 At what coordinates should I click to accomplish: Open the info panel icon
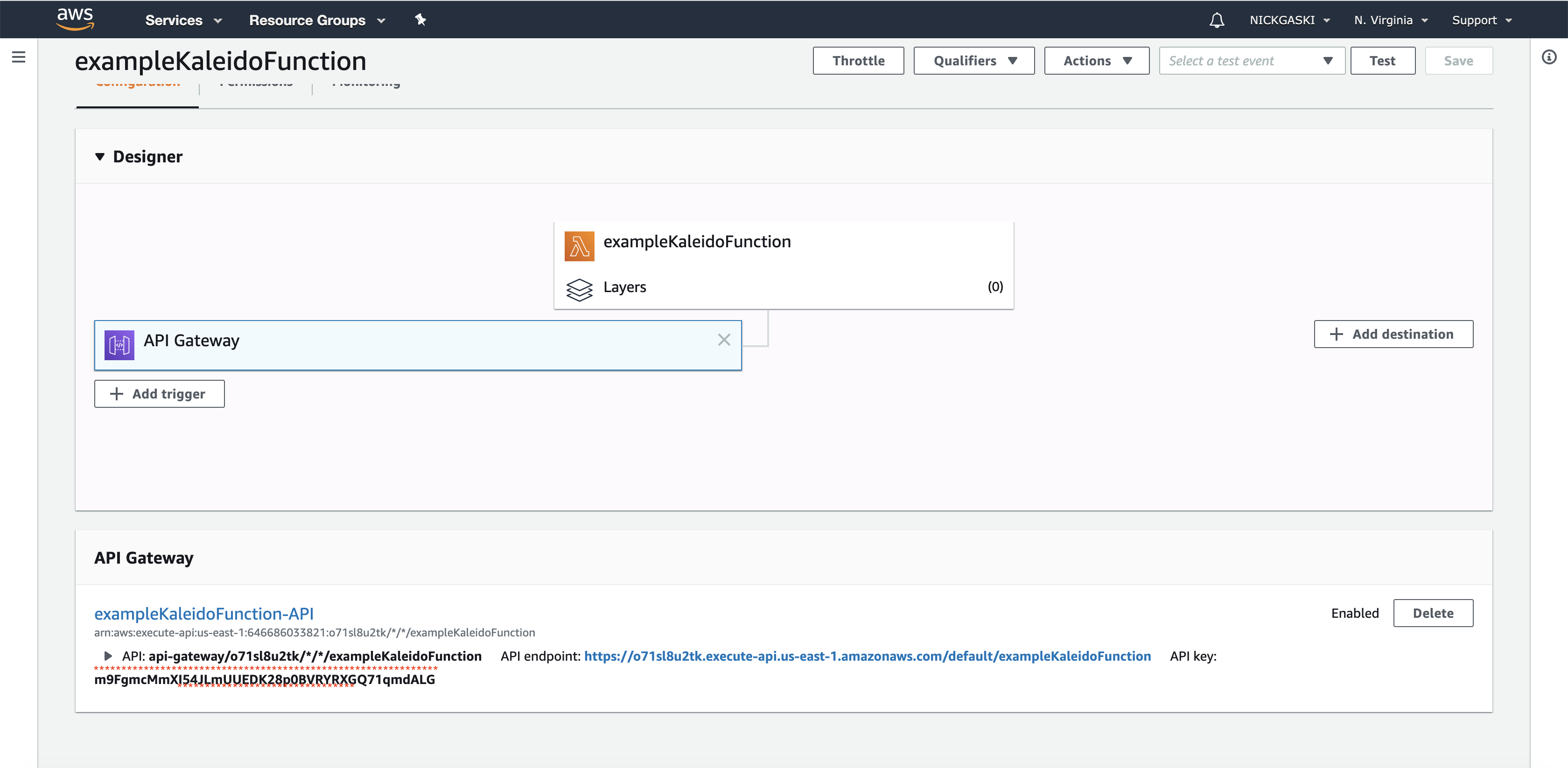pyautogui.click(x=1549, y=57)
